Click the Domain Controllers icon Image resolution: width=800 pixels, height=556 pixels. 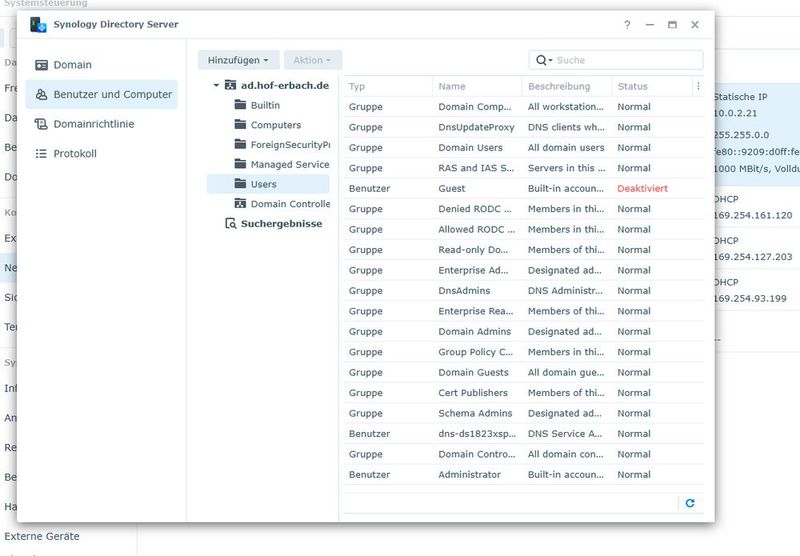(x=240, y=204)
